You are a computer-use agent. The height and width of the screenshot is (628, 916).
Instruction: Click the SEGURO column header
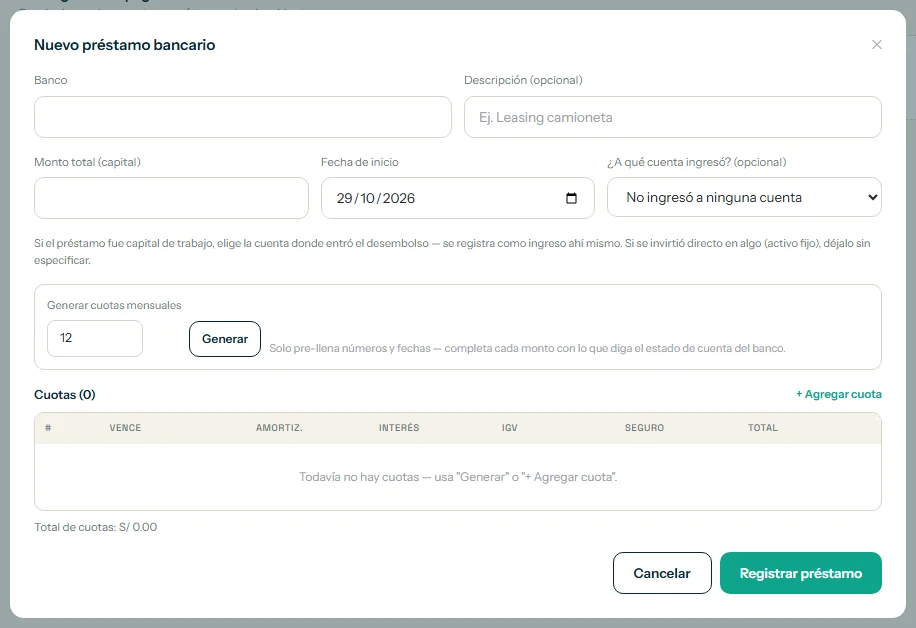(644, 428)
